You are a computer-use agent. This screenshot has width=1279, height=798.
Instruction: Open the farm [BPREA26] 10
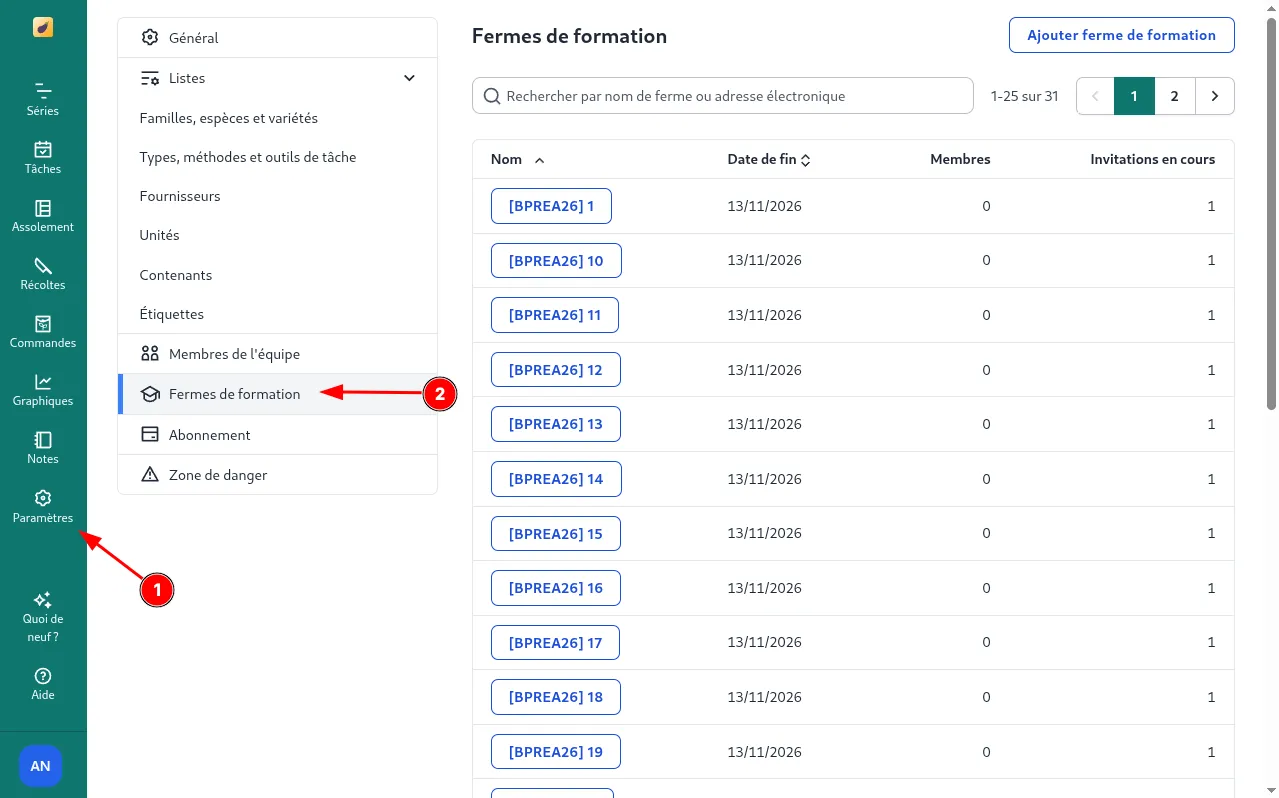556,260
